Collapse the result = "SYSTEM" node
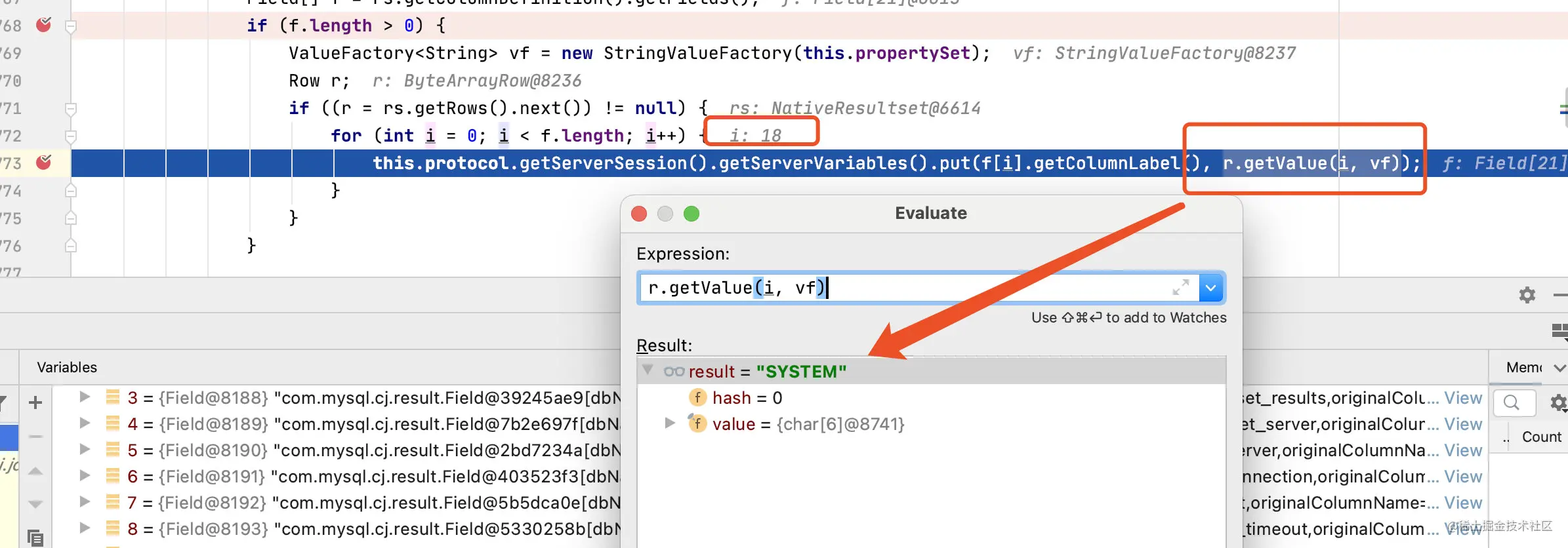This screenshot has width=1568, height=548. coord(648,370)
